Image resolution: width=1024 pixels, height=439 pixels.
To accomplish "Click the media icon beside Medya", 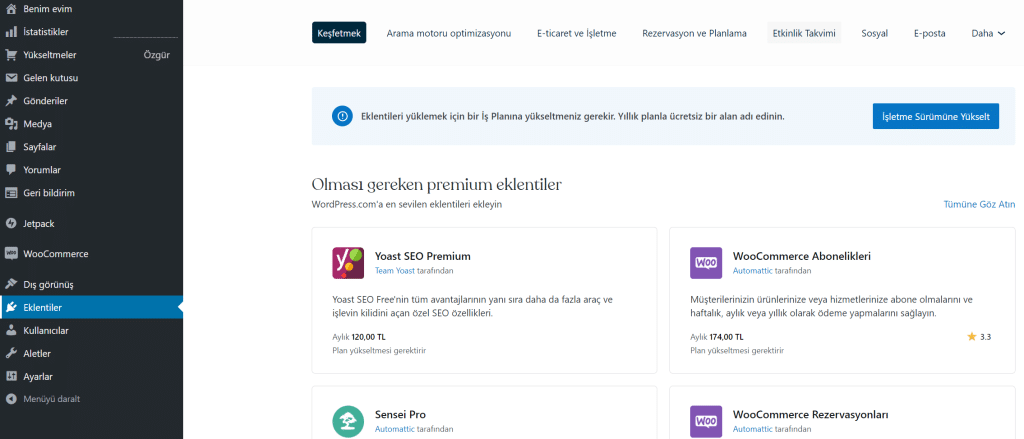I will 11,124.
